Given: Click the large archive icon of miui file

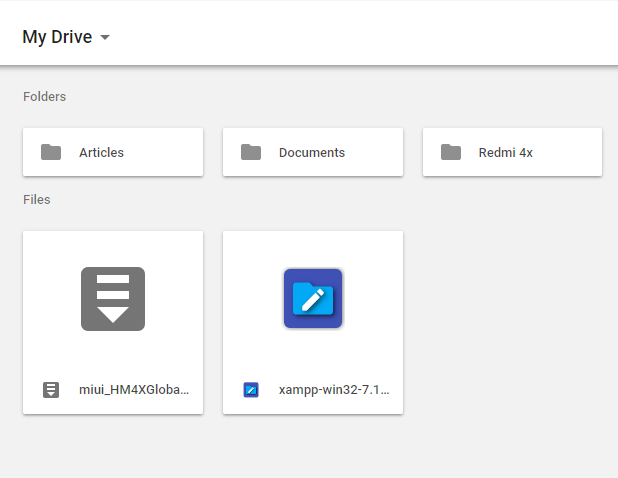Looking at the screenshot, I should [x=113, y=298].
